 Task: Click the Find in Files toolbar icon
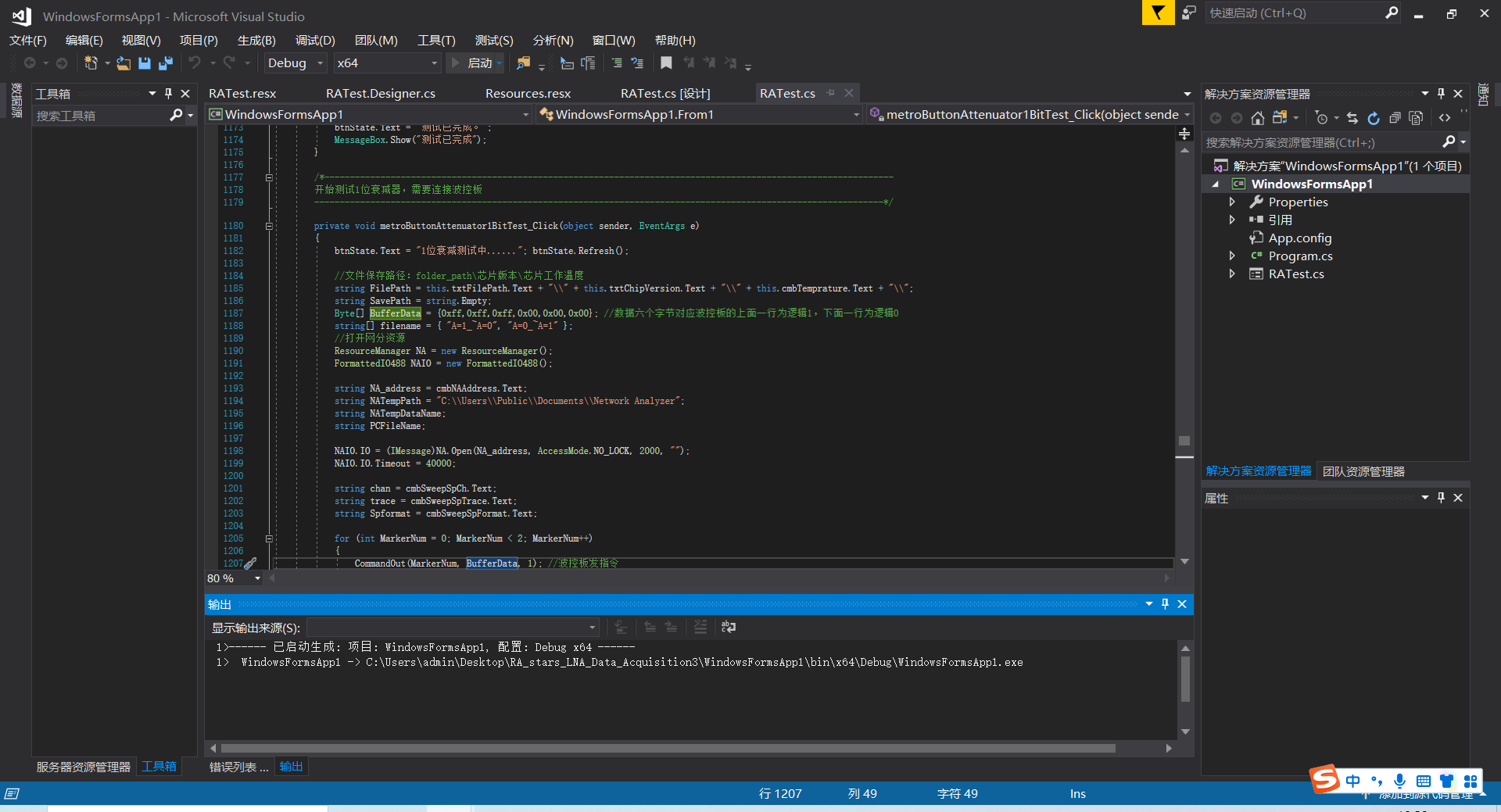pyautogui.click(x=524, y=63)
